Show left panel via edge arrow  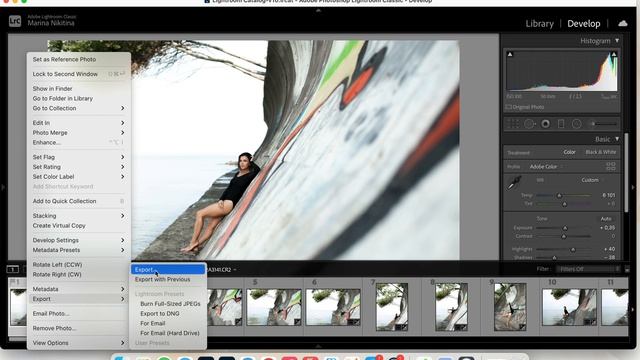click(3, 187)
